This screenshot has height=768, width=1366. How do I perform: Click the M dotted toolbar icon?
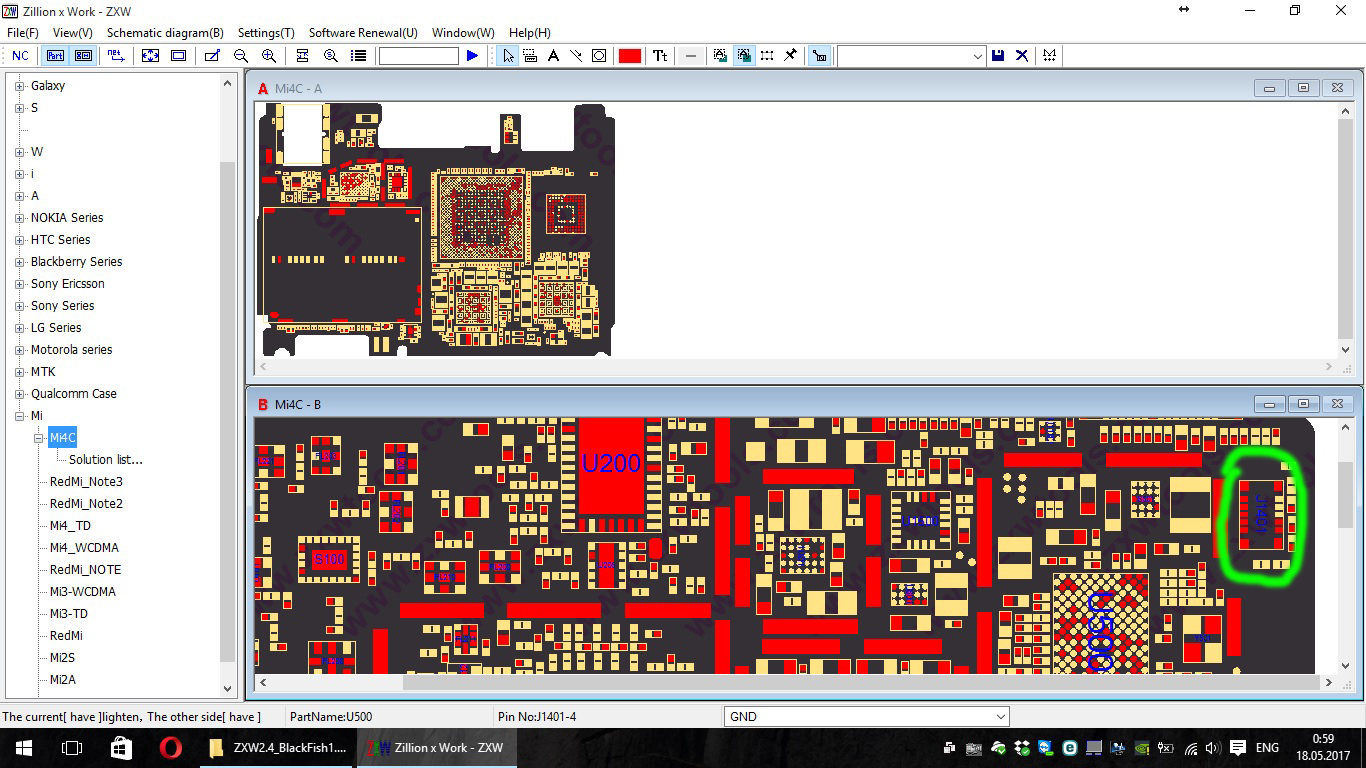coord(1049,56)
